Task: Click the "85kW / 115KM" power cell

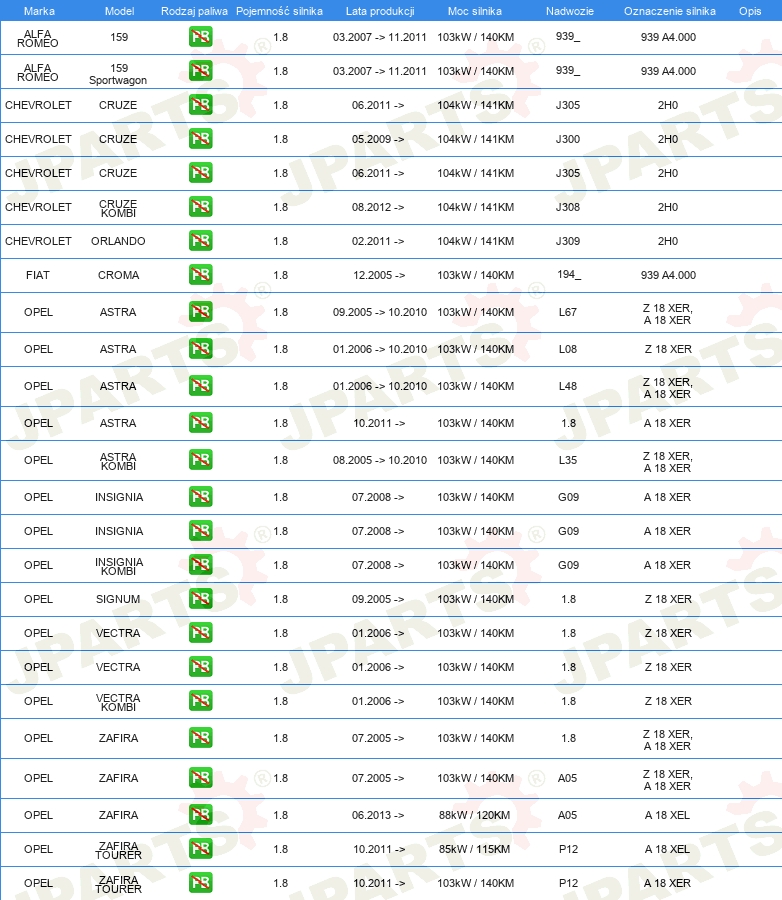Action: click(x=475, y=849)
